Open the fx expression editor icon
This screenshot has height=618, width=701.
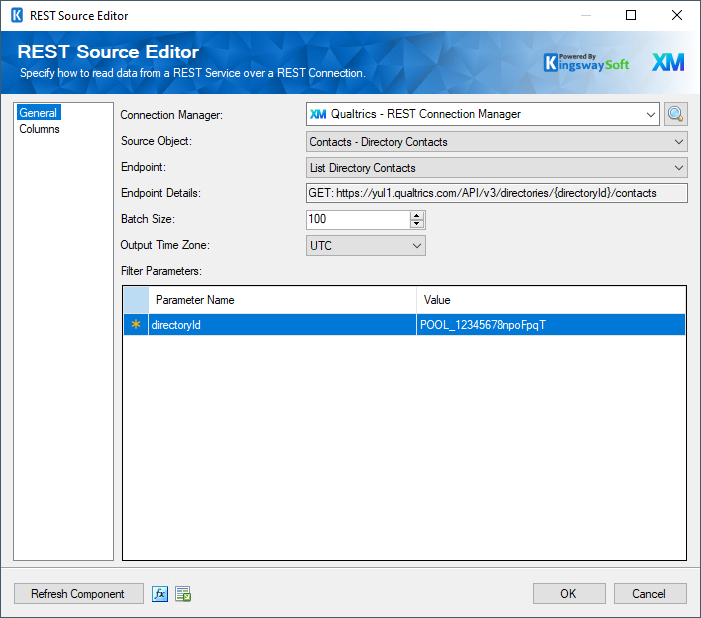[x=160, y=594]
